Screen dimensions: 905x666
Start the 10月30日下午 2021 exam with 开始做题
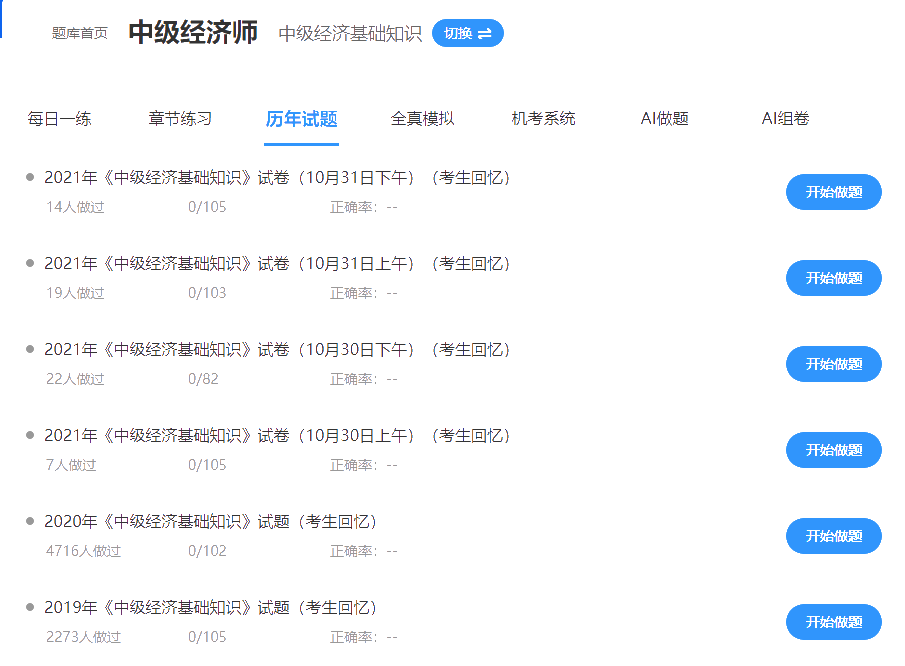click(x=833, y=364)
